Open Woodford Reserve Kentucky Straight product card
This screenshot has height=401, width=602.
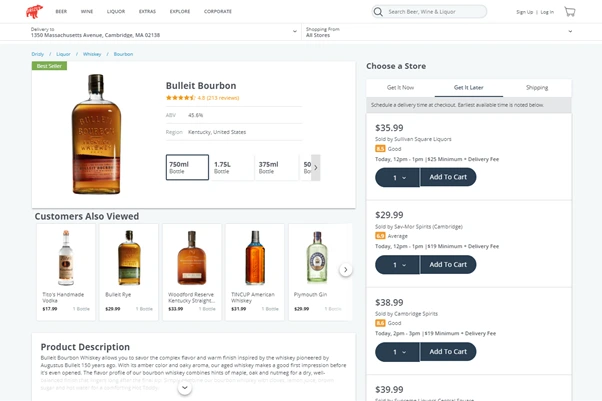pyautogui.click(x=192, y=272)
